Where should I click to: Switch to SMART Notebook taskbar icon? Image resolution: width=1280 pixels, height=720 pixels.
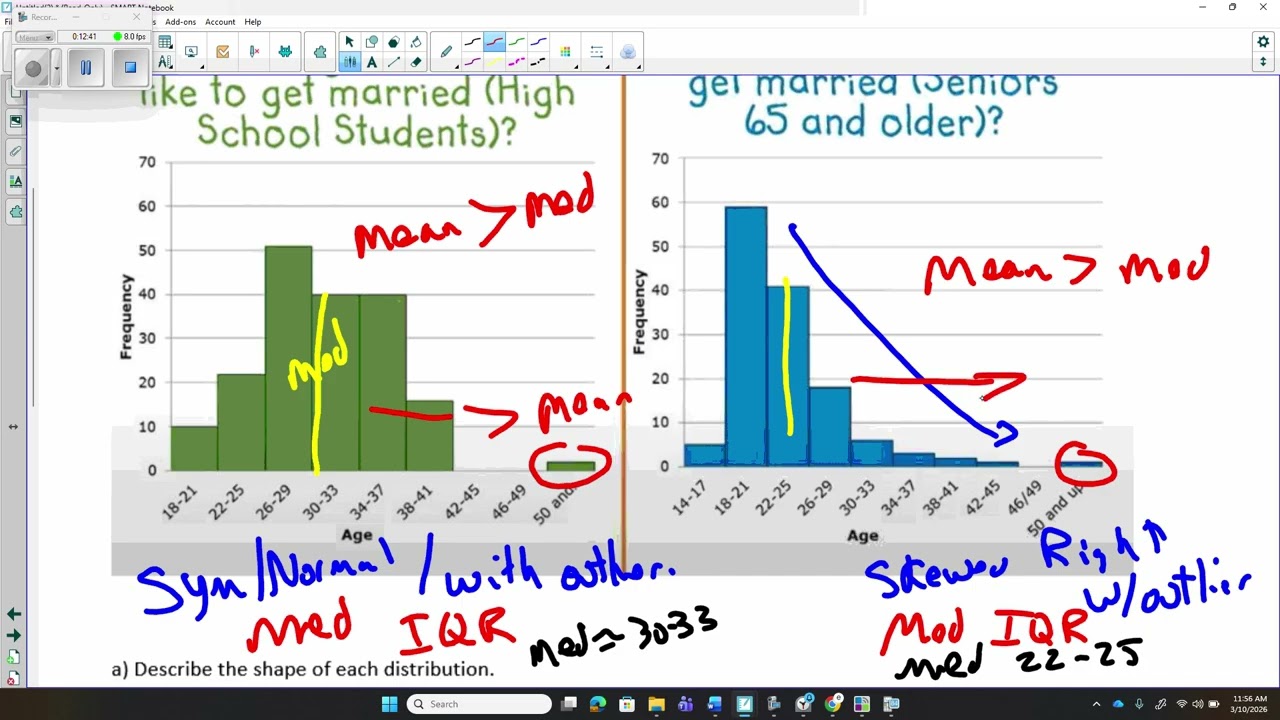(744, 704)
